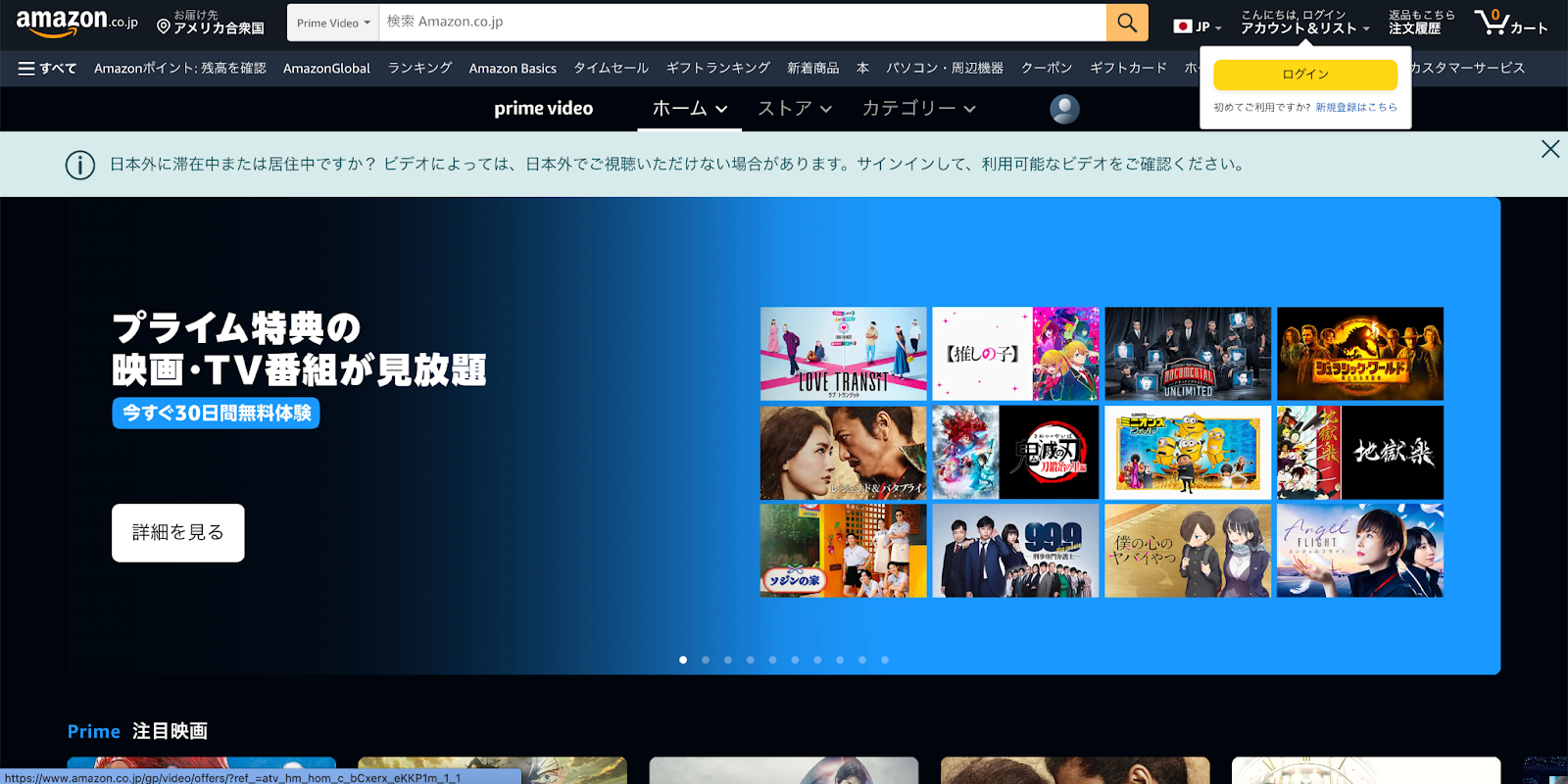Viewport: 1568px width, 784px height.
Task: Click the info circle icon in the banner
Action: point(80,165)
